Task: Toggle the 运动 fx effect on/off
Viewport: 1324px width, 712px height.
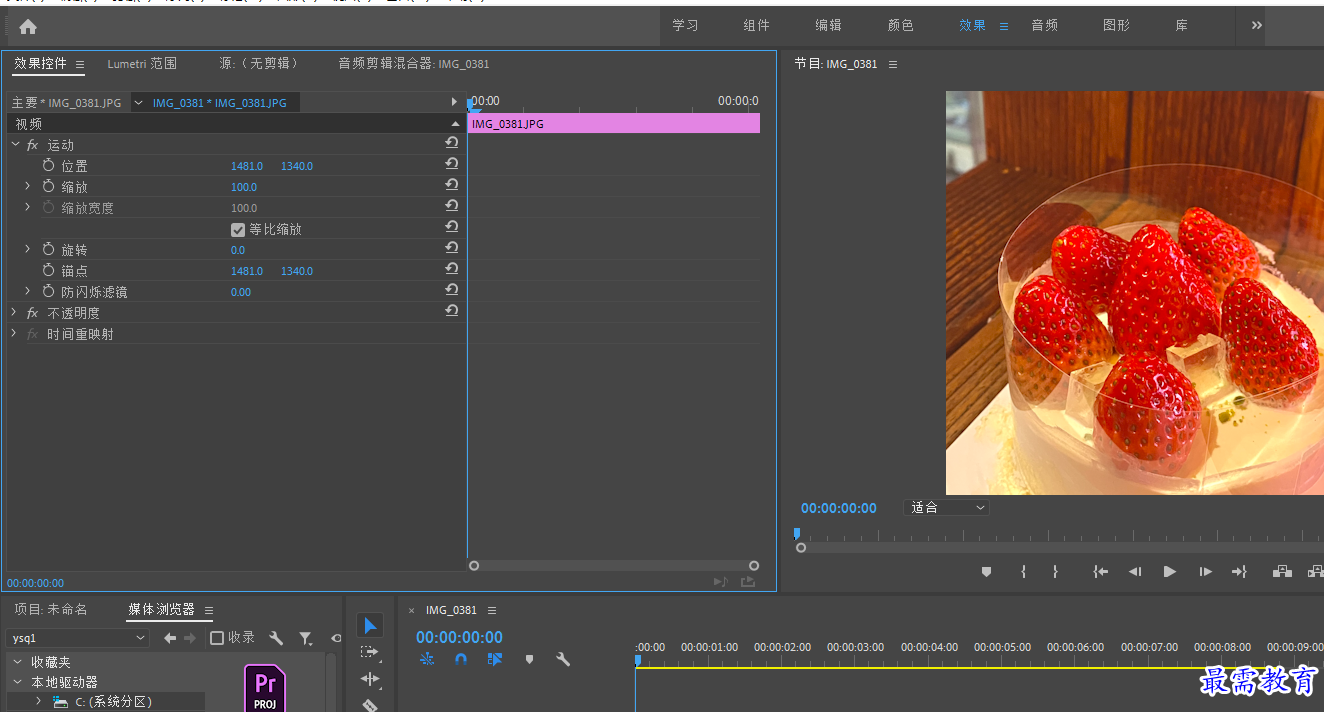Action: tap(32, 145)
